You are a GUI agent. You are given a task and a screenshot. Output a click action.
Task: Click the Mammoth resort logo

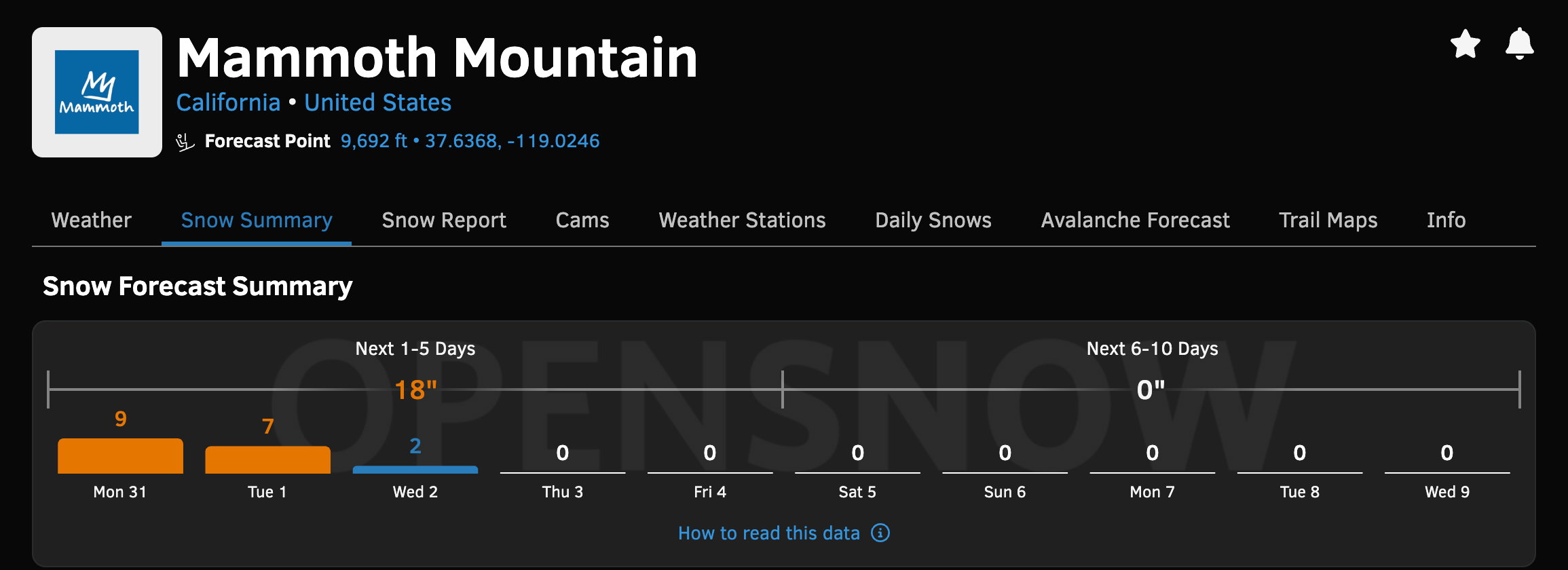click(97, 92)
